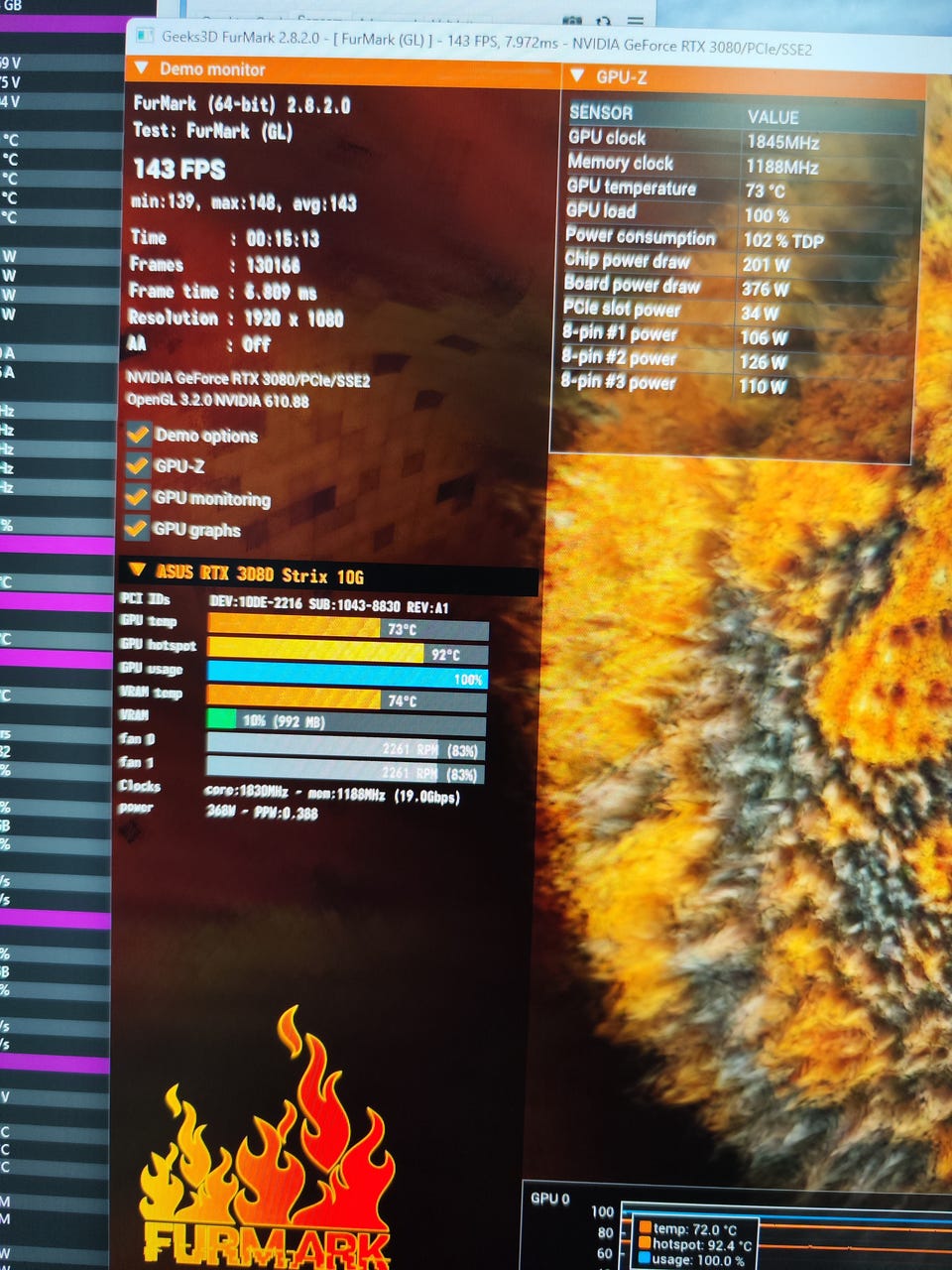Viewport: 952px width, 1270px height.
Task: Click the SENSOR column header in GPU-Z
Action: 600,112
